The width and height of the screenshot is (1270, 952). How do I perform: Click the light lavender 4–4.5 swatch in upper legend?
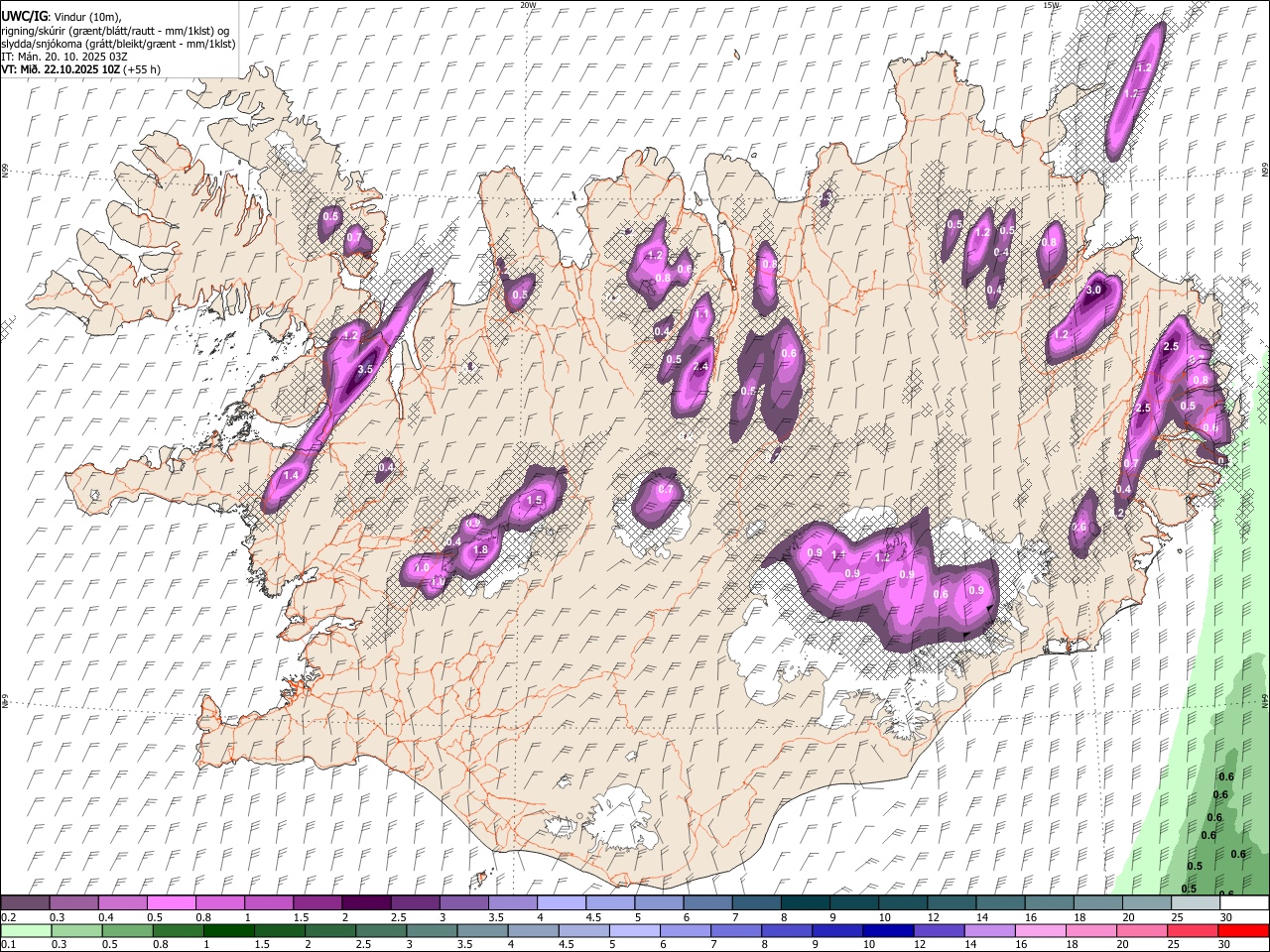pyautogui.click(x=562, y=903)
